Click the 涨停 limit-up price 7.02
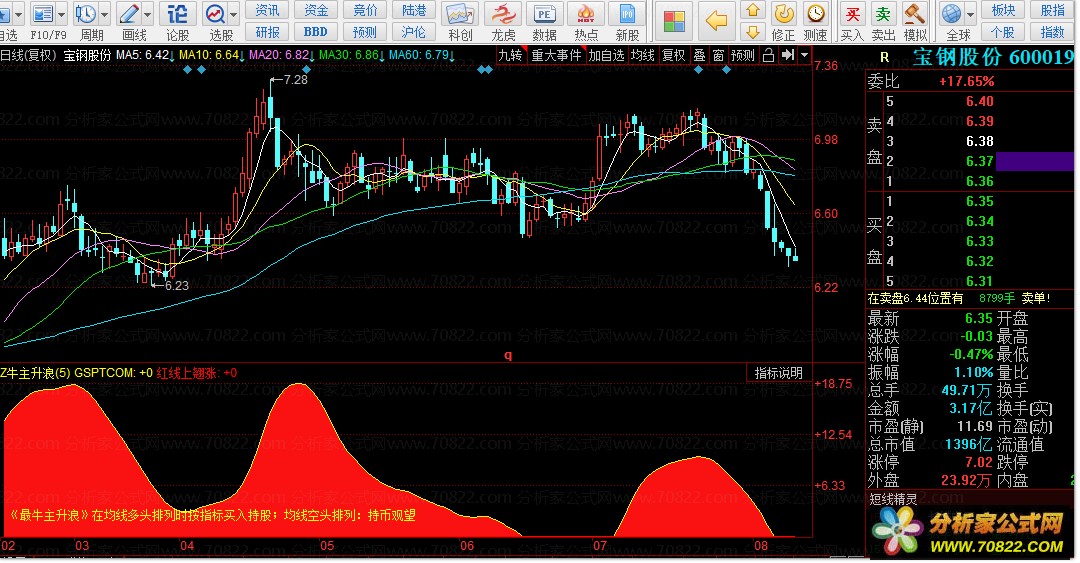 pos(978,462)
